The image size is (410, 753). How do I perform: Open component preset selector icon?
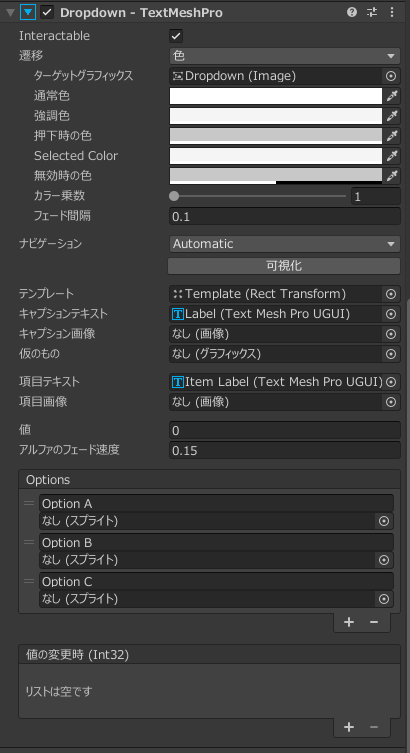point(372,12)
